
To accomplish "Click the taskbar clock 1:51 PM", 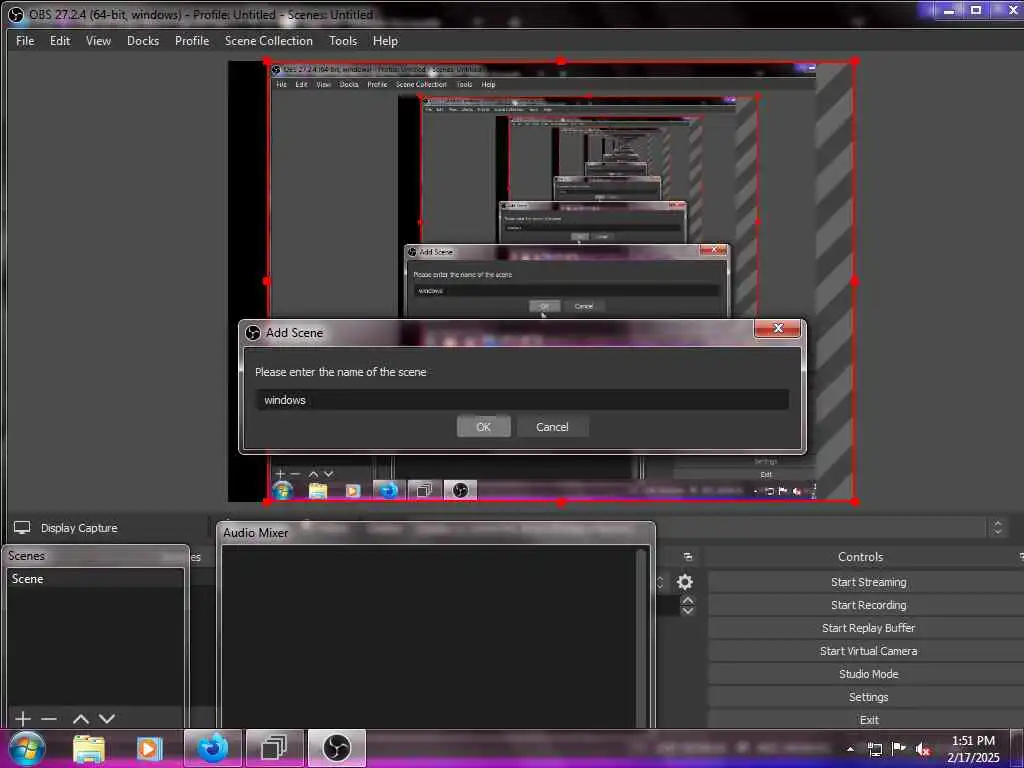I will [x=973, y=741].
